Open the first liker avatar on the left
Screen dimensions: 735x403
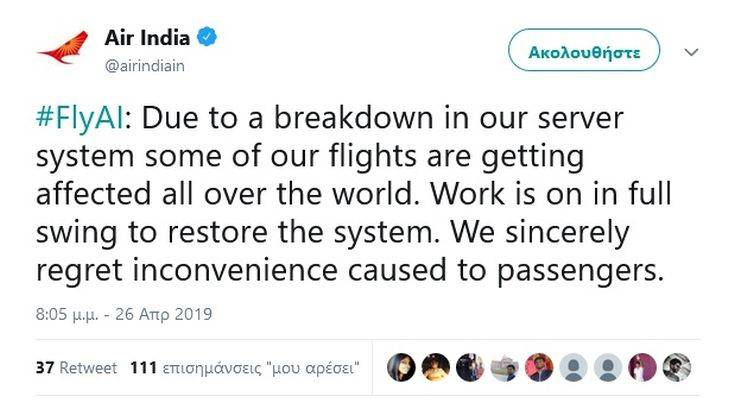tap(401, 367)
